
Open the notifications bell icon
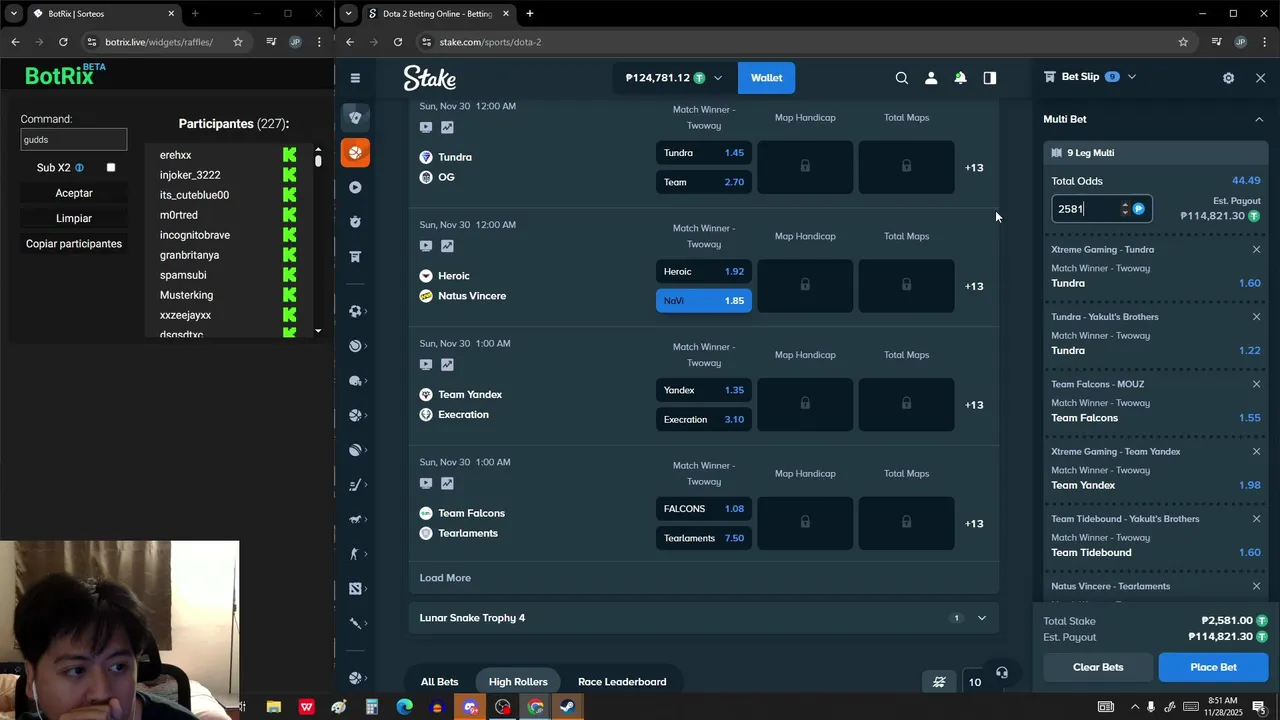pos(960,78)
